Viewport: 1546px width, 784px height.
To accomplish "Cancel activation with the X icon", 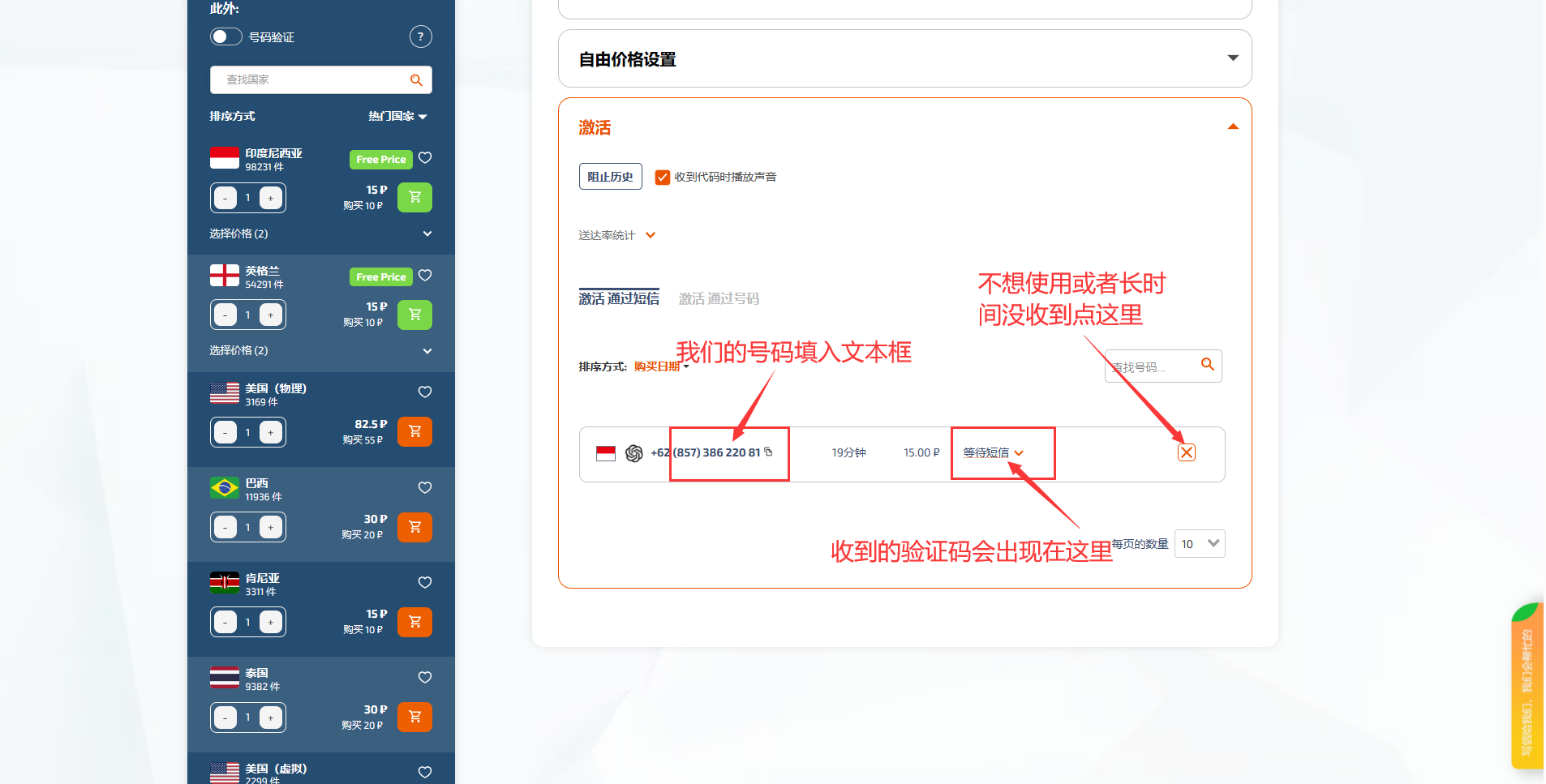I will 1187,452.
